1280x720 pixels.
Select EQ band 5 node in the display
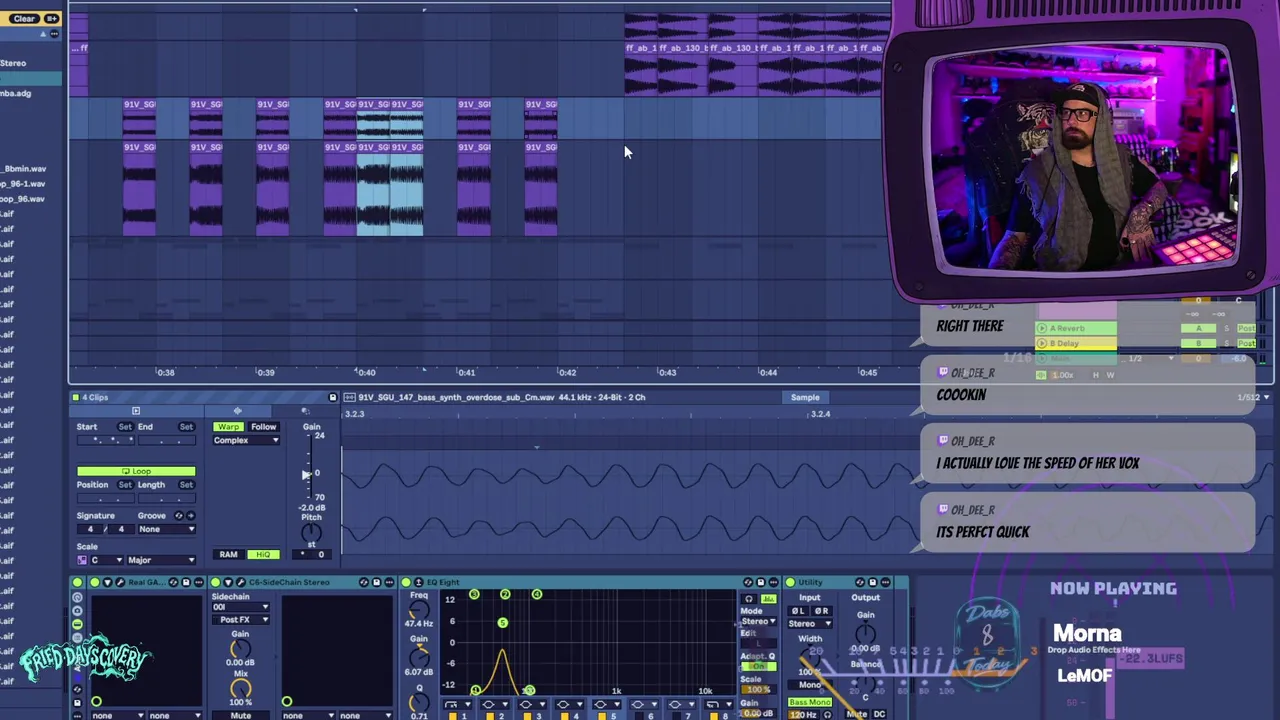tap(503, 623)
